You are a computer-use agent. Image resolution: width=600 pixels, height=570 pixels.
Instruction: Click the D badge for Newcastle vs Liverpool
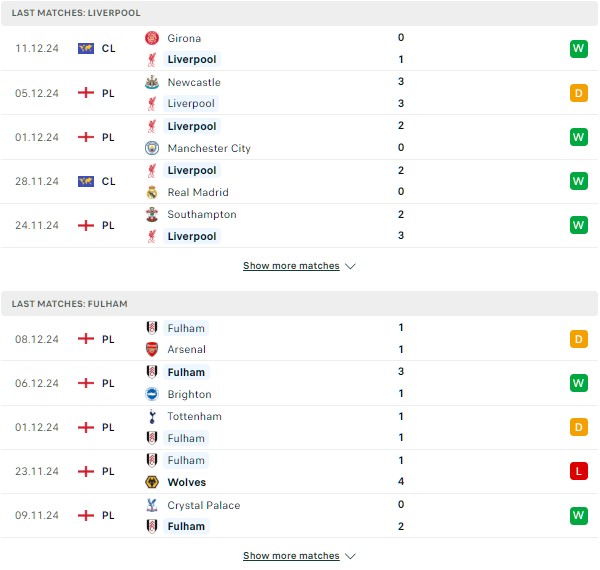click(x=579, y=93)
